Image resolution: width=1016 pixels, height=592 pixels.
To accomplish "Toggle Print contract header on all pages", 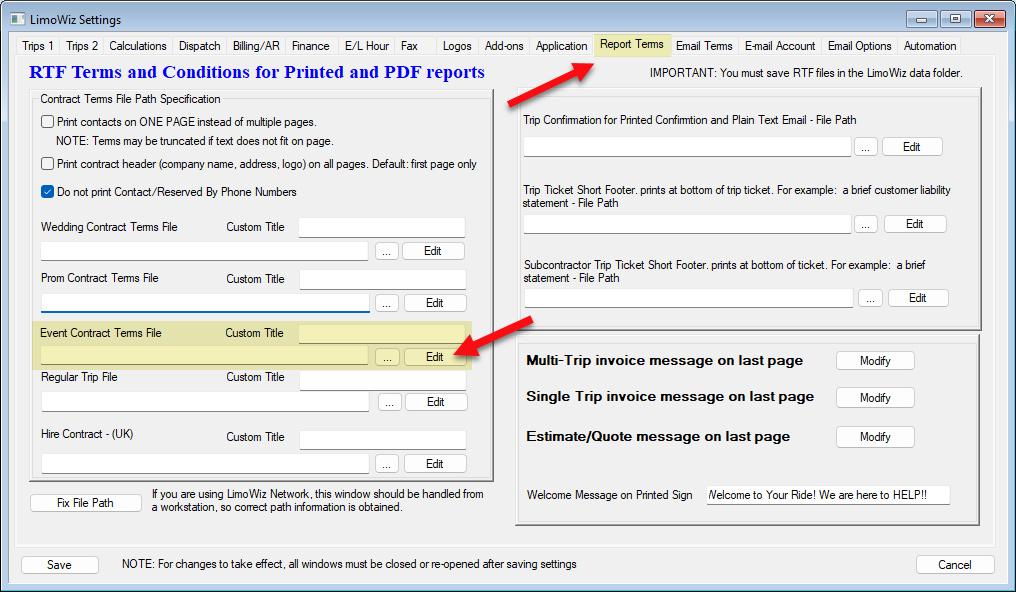I will point(47,164).
